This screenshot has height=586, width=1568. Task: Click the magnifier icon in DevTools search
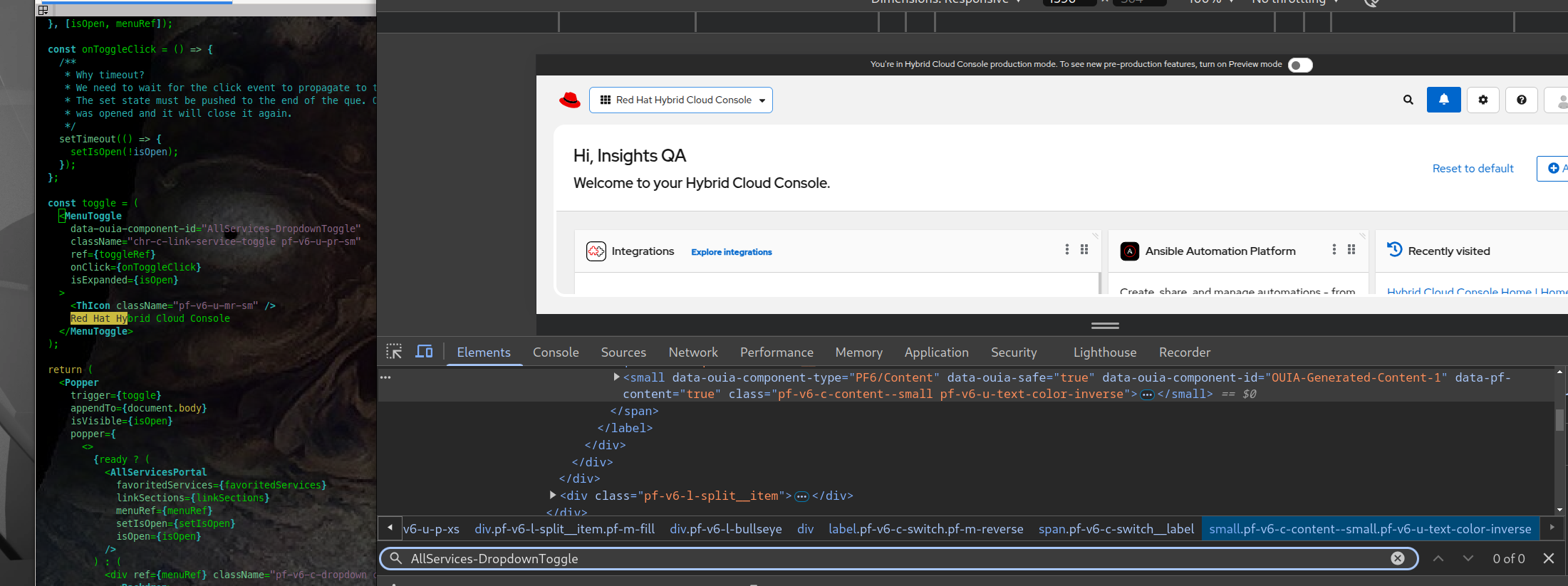click(x=396, y=558)
